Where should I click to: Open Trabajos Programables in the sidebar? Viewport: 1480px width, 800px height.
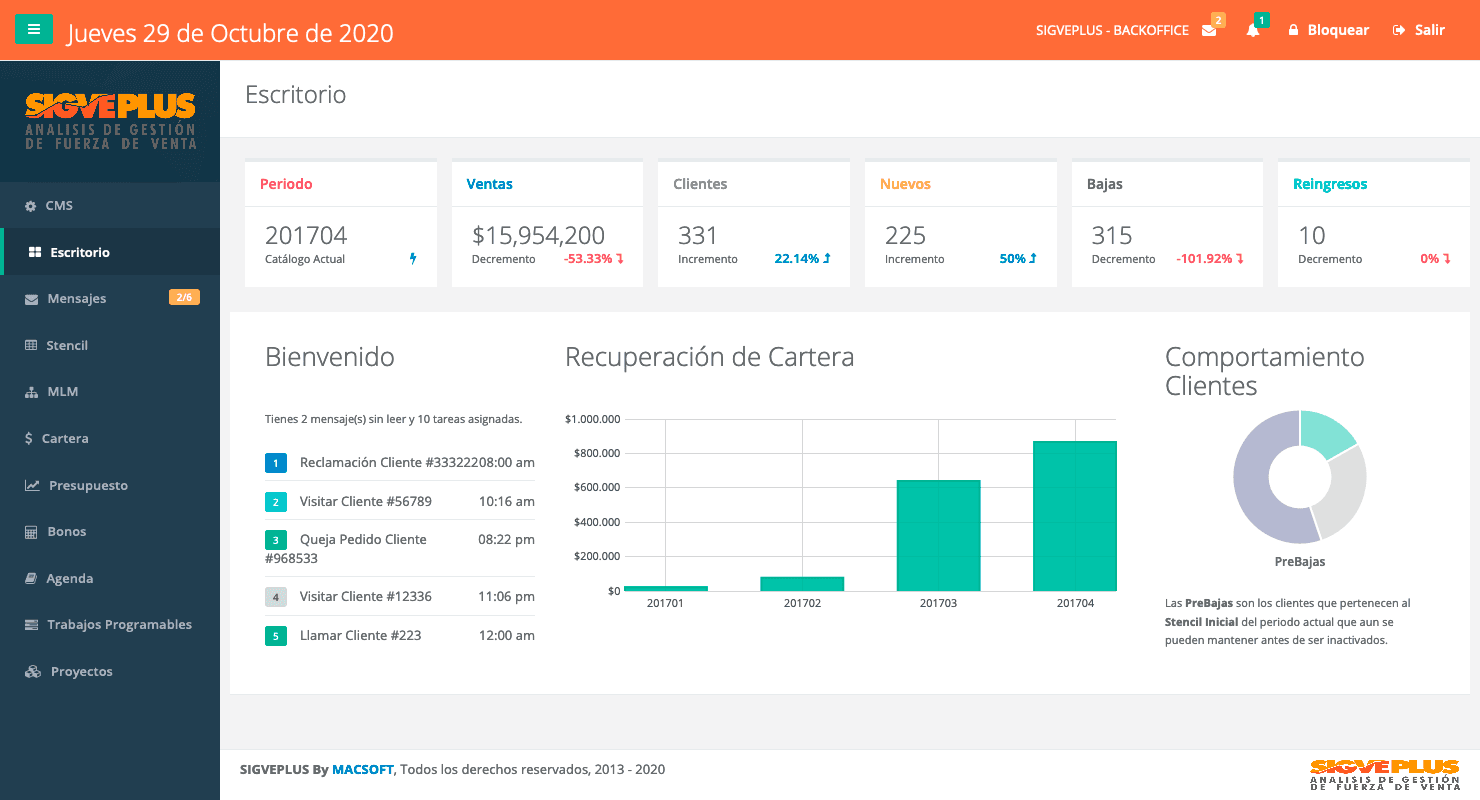tap(119, 625)
